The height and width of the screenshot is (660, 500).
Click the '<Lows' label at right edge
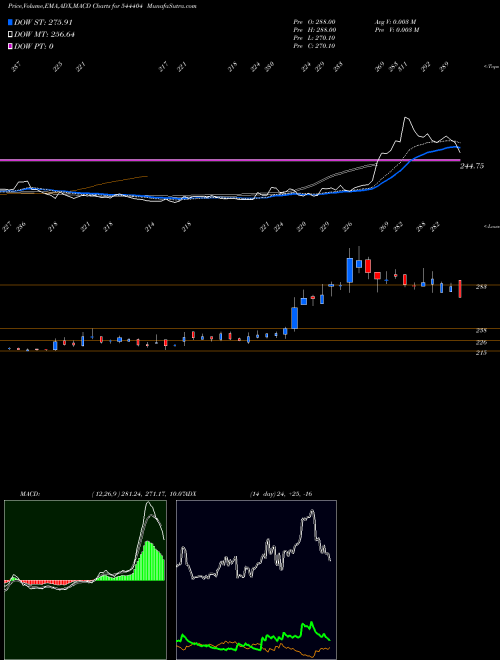click(491, 226)
